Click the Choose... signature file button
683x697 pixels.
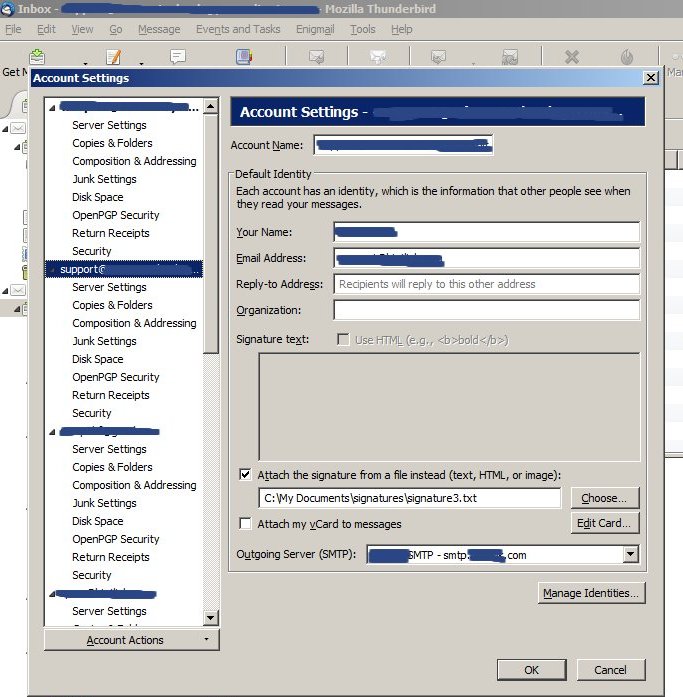pos(604,498)
